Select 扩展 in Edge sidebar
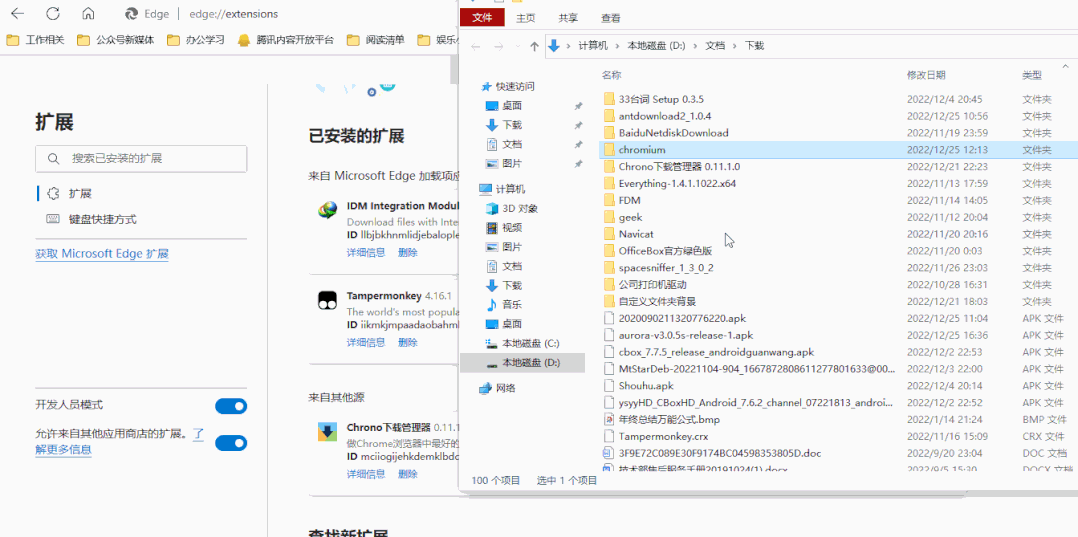This screenshot has width=1078, height=537. click(x=80, y=194)
